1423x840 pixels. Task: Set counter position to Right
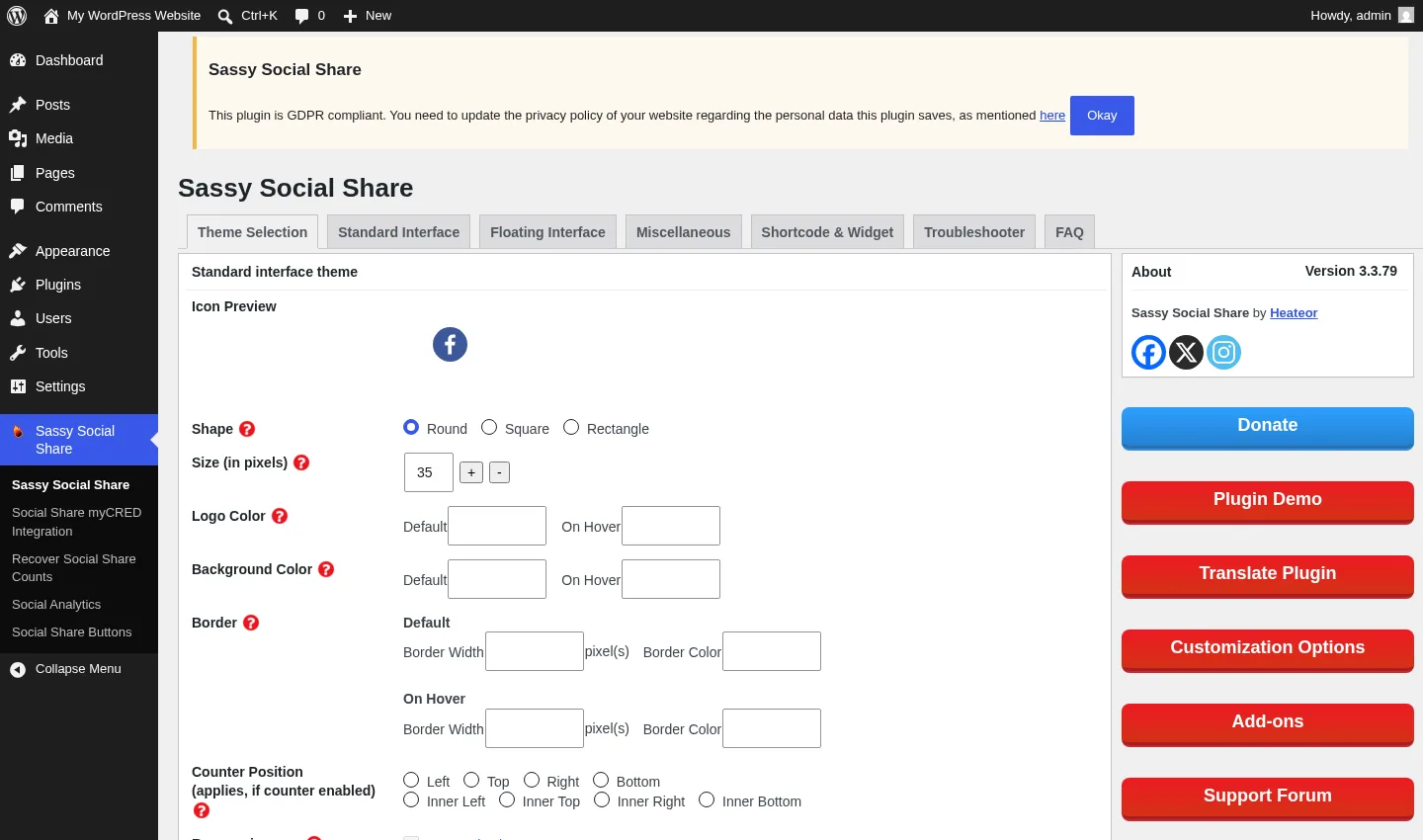[532, 780]
